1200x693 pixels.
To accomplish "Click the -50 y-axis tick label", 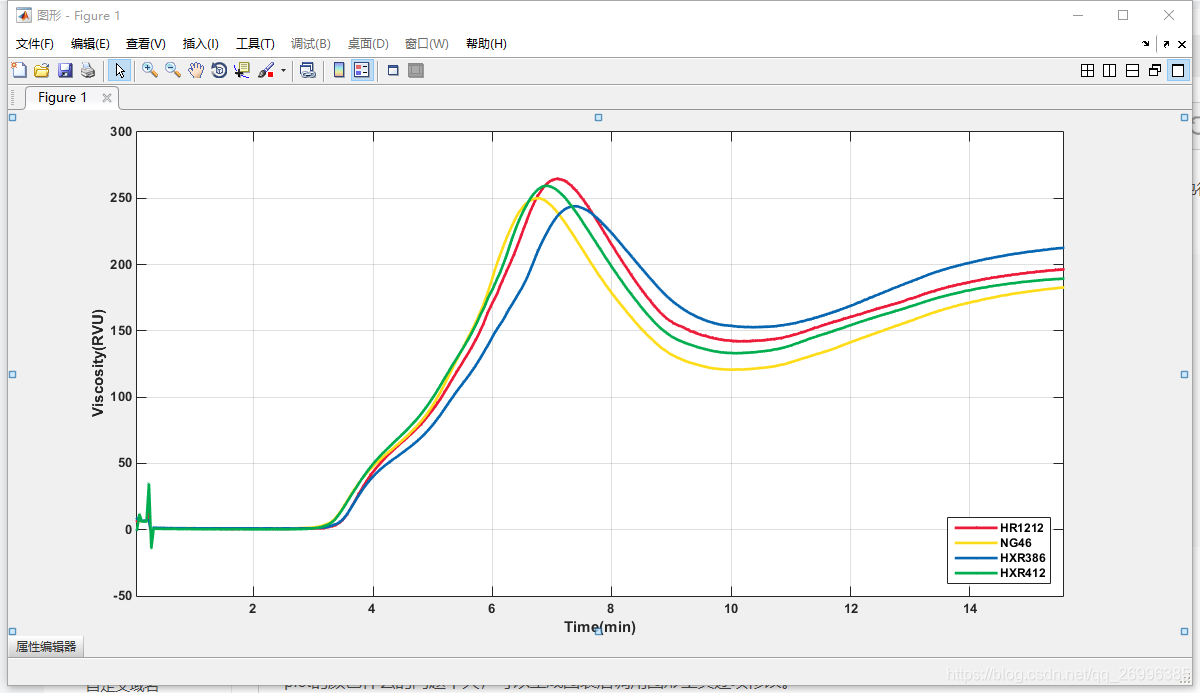I will [x=120, y=596].
